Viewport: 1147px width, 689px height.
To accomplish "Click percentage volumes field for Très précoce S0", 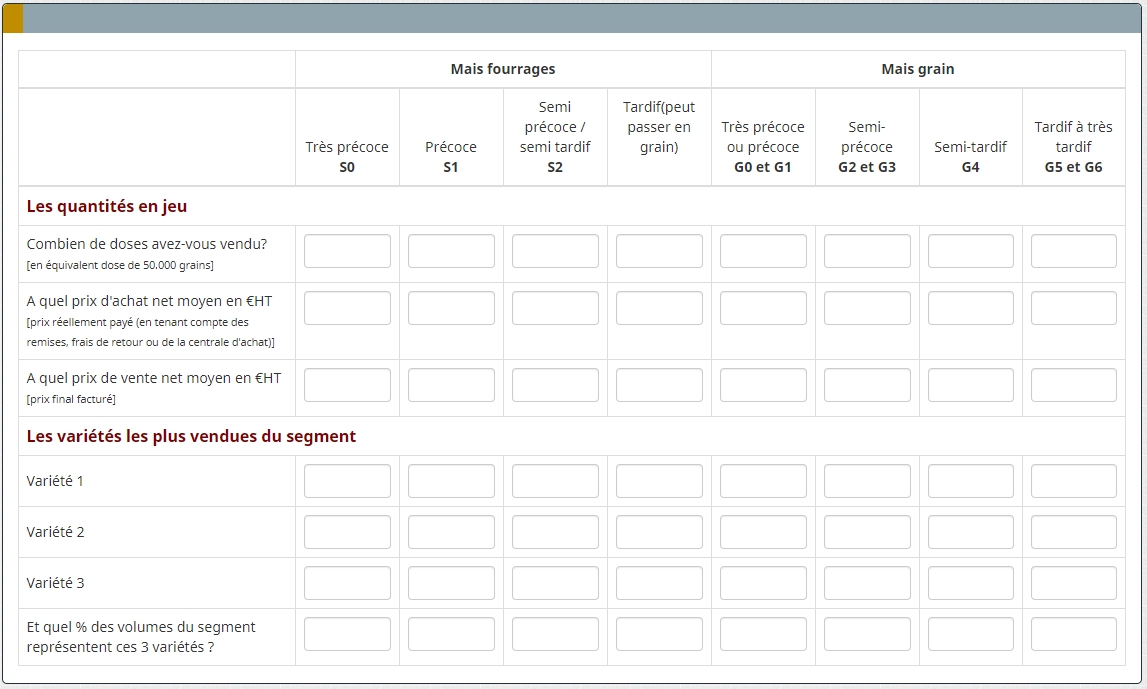I will point(347,634).
